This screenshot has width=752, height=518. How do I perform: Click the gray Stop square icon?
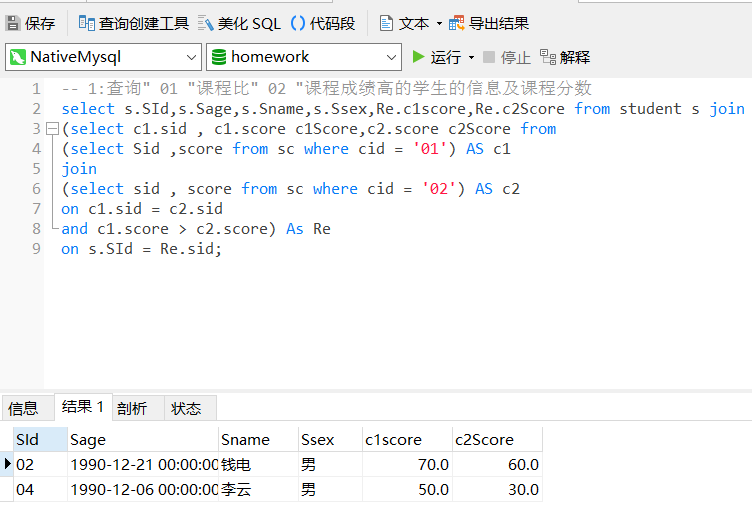(x=489, y=57)
